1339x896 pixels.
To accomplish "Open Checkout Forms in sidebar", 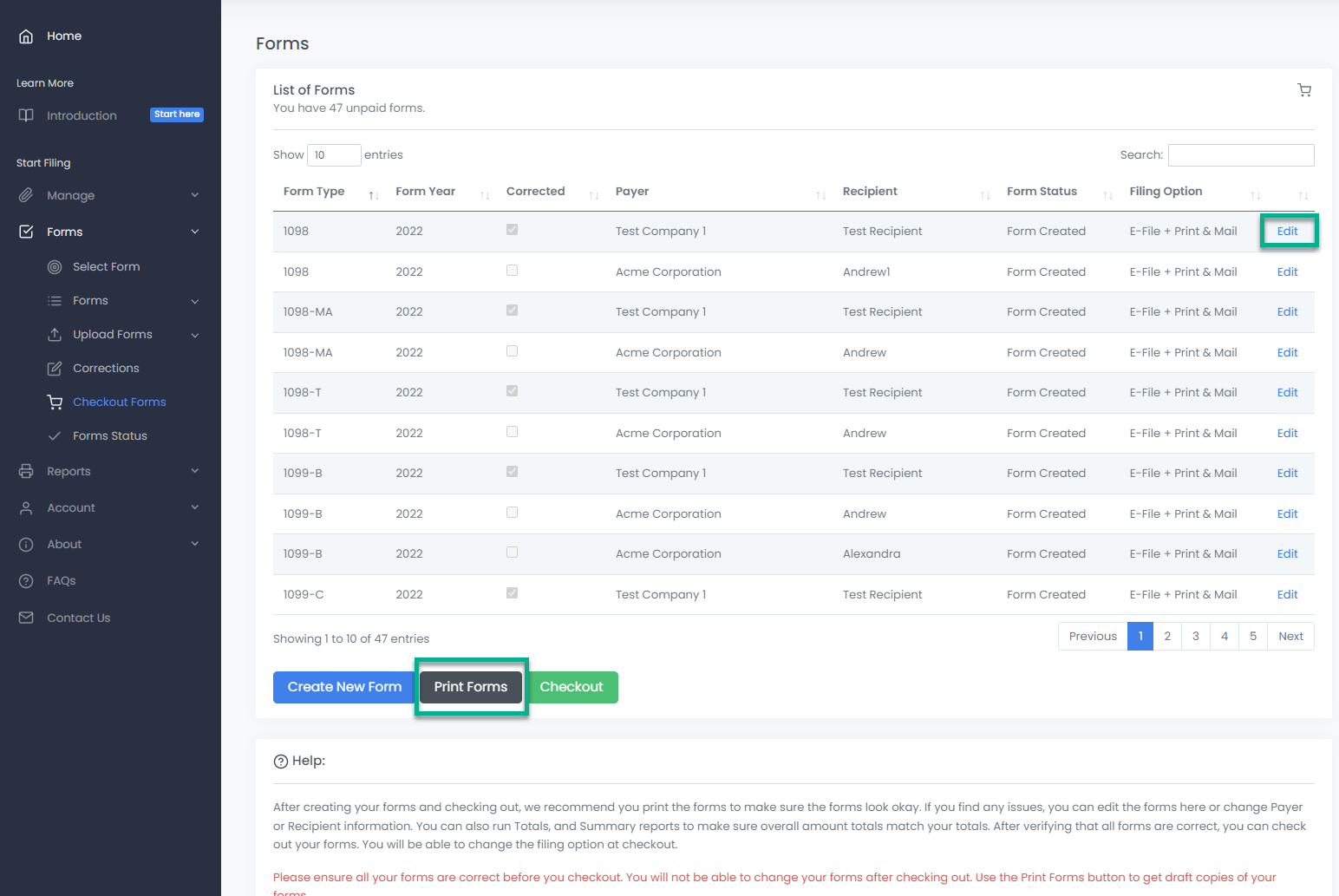I will coord(119,402).
